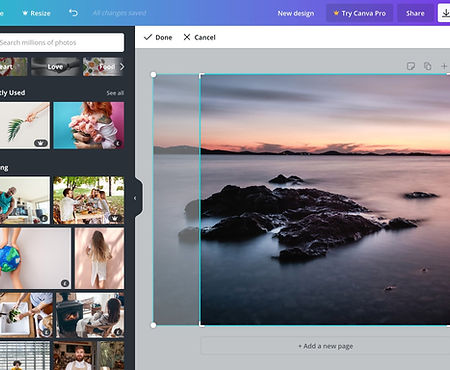Click Add a new page
This screenshot has height=370, width=450.
326,346
